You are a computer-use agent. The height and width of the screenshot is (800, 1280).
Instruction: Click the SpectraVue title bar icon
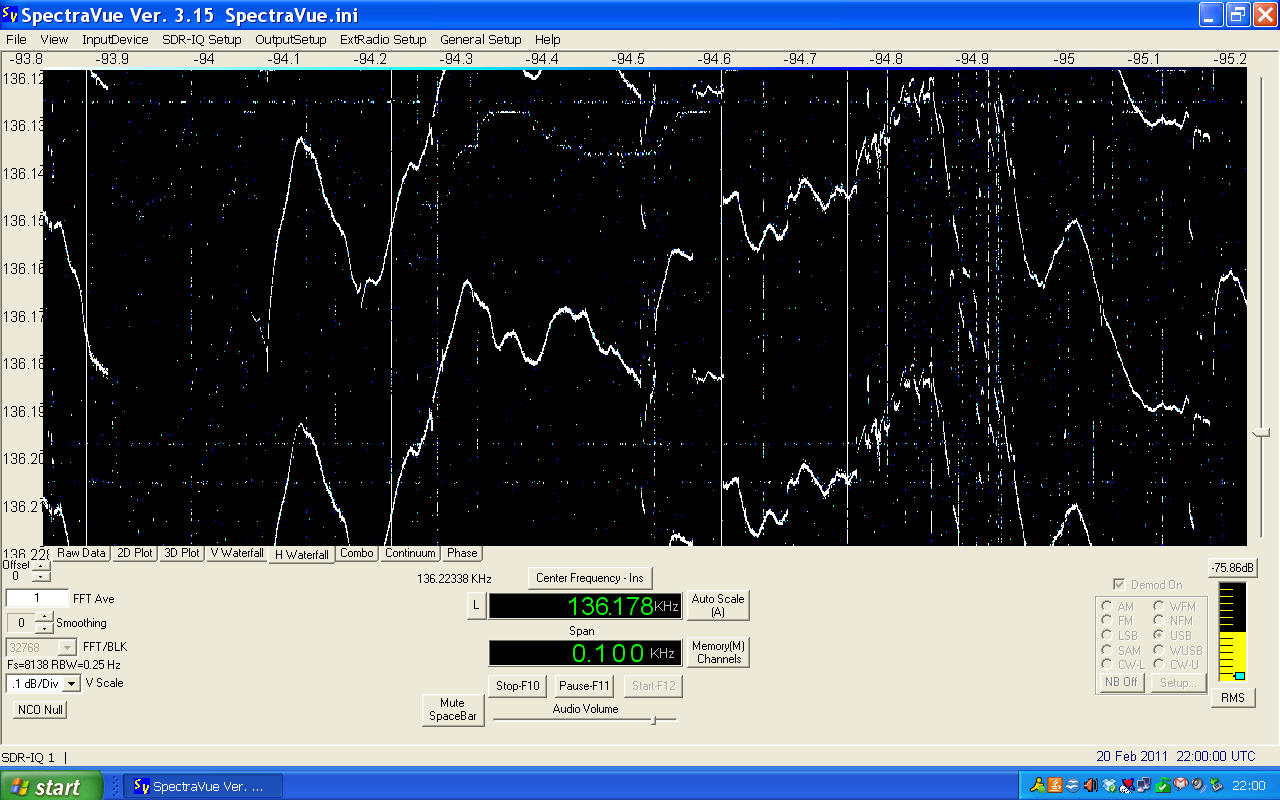tap(11, 15)
